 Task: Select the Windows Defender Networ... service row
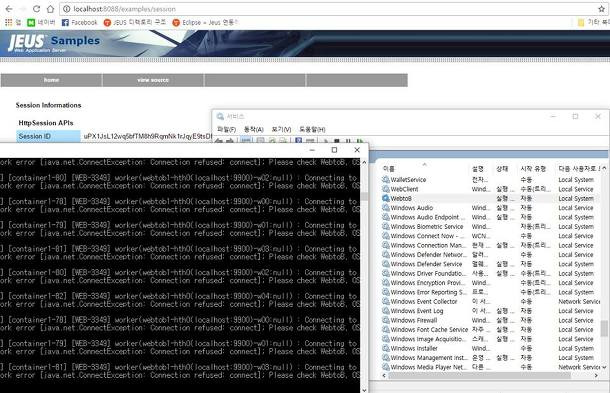491,254
